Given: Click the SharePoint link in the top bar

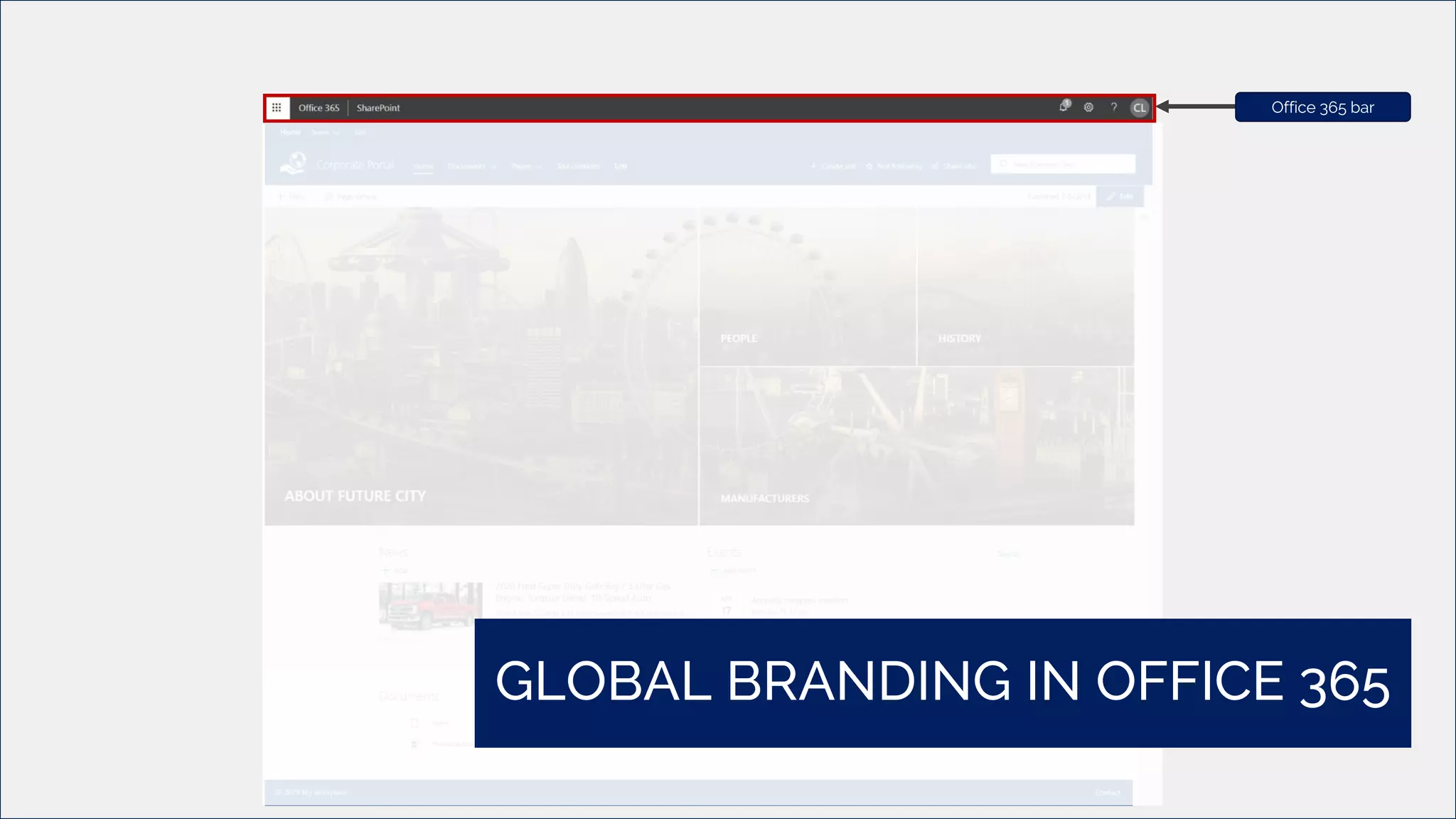Looking at the screenshot, I should [x=378, y=108].
